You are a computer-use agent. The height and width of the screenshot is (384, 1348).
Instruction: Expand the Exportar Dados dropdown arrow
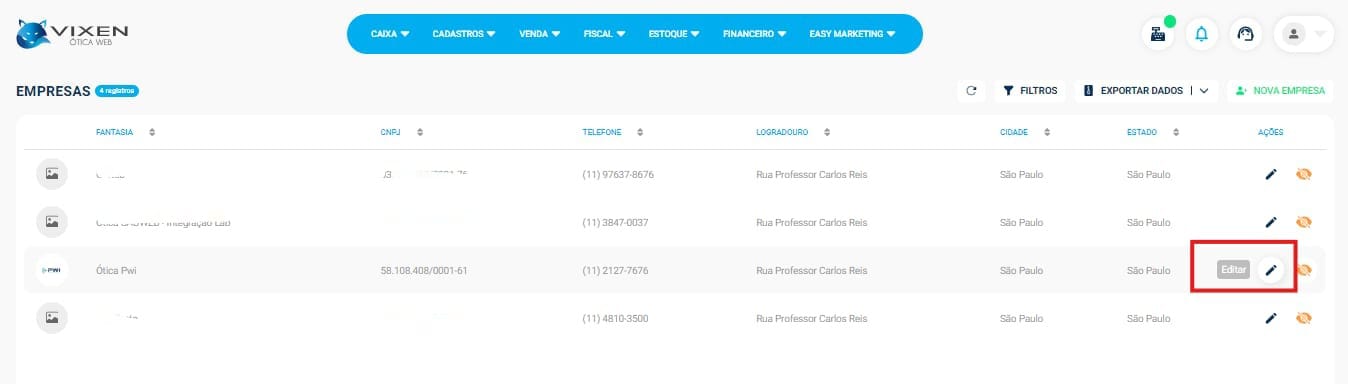(1204, 90)
